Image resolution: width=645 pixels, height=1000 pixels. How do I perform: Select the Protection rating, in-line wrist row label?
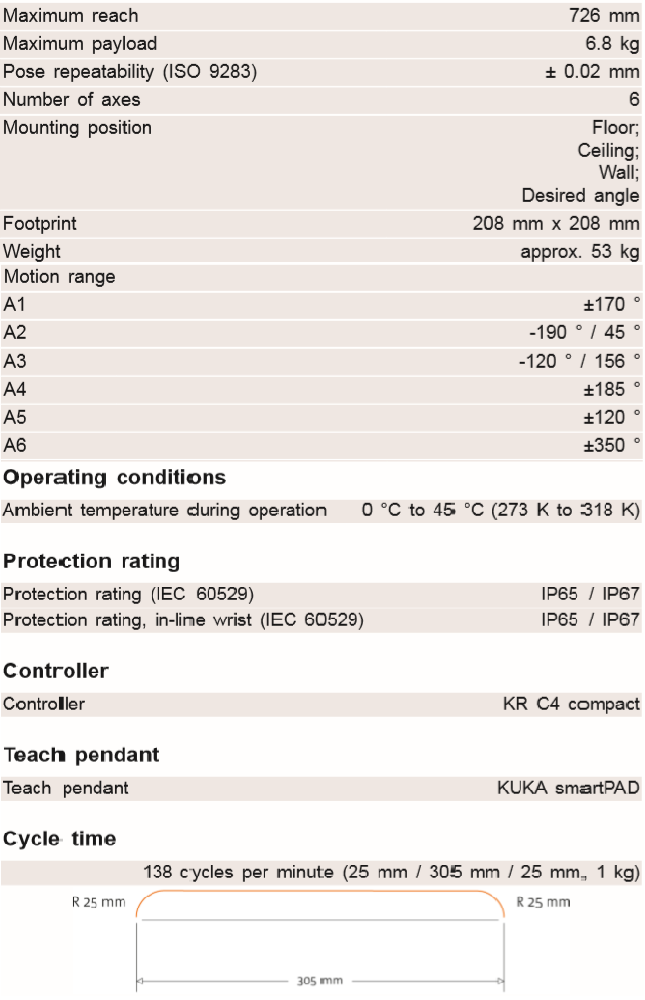pyautogui.click(x=183, y=620)
